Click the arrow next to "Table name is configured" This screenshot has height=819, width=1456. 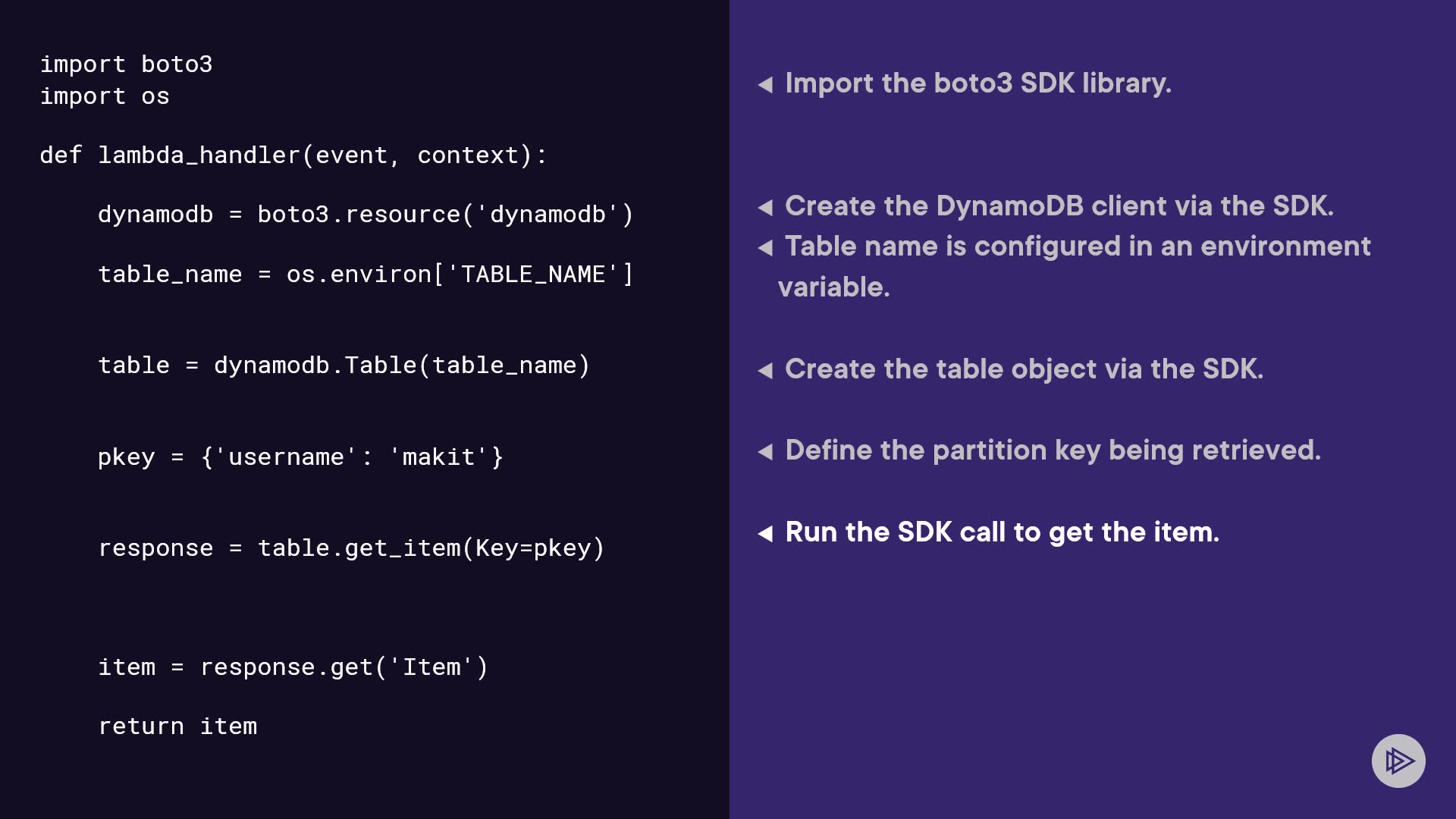[x=765, y=247]
